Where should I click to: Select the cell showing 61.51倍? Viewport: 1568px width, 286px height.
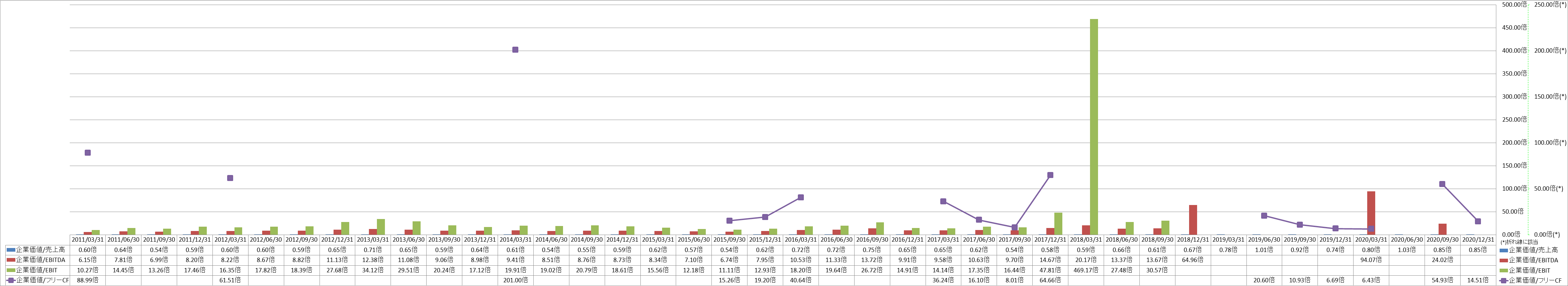pos(230,281)
